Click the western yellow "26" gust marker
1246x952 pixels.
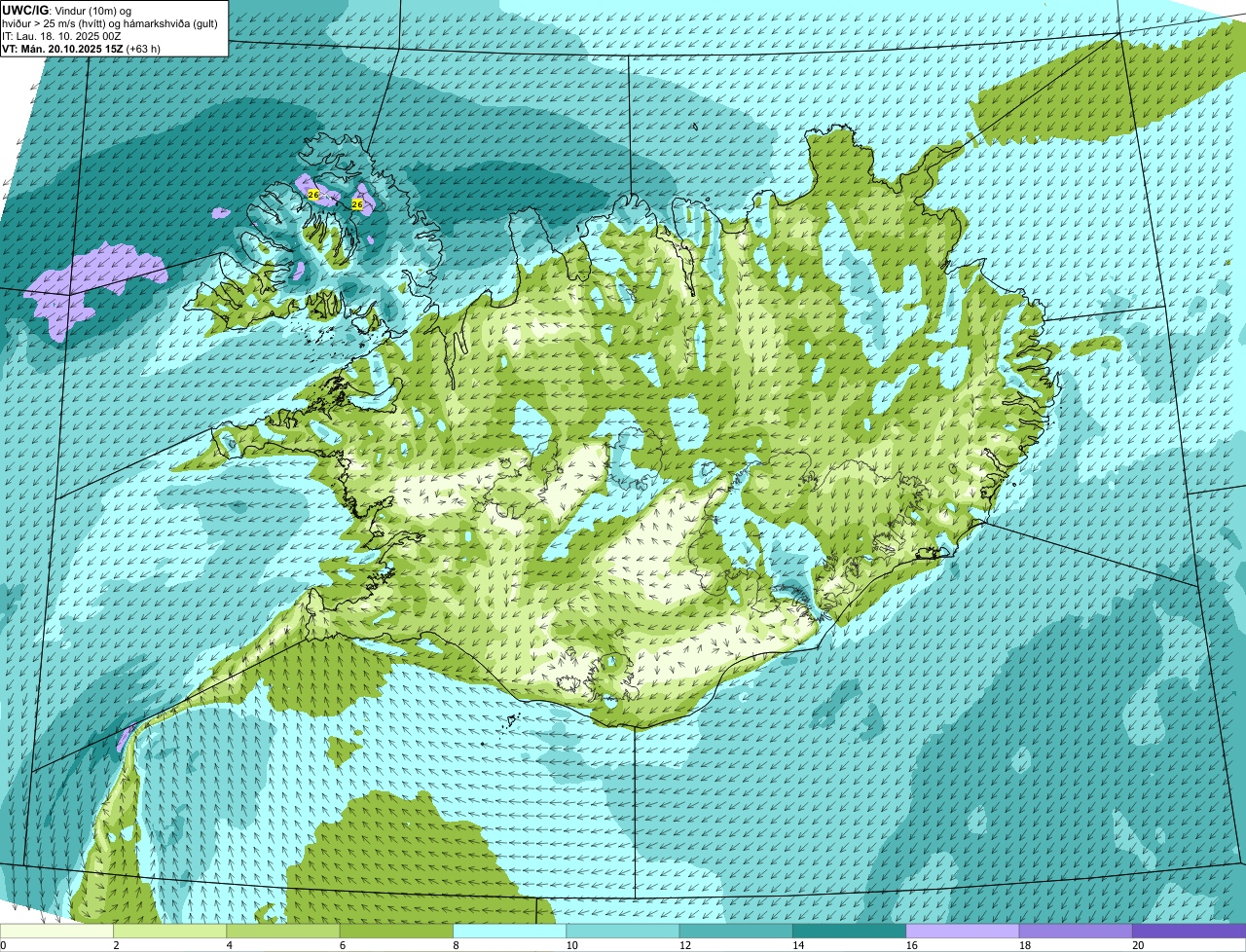tap(313, 195)
